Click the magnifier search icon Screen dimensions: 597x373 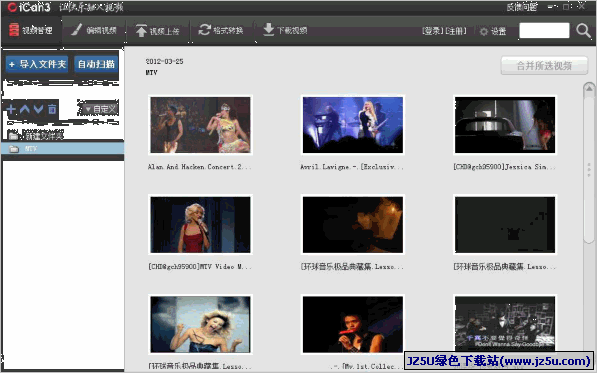click(583, 30)
